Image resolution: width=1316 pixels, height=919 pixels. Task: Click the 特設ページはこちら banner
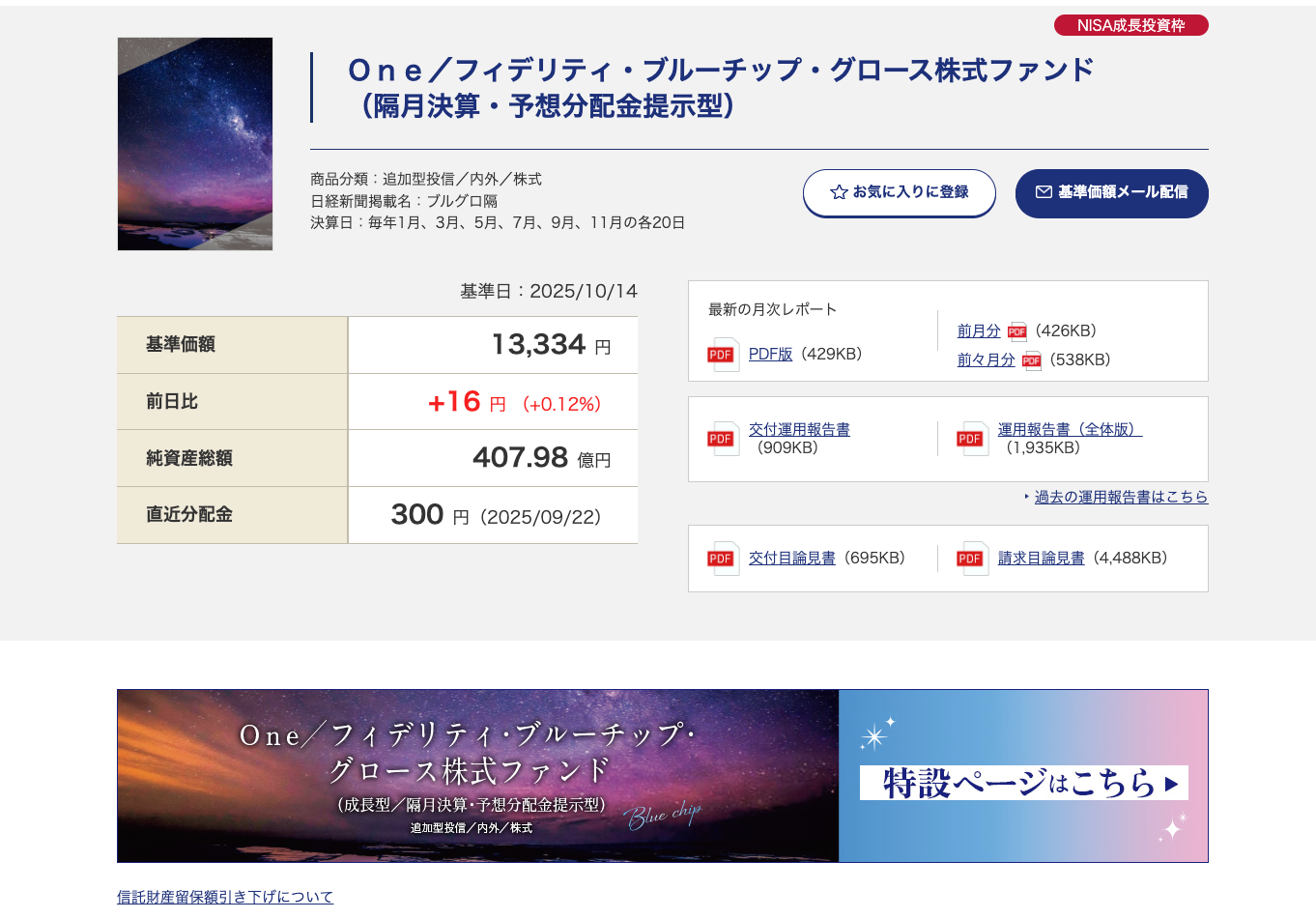[1022, 782]
